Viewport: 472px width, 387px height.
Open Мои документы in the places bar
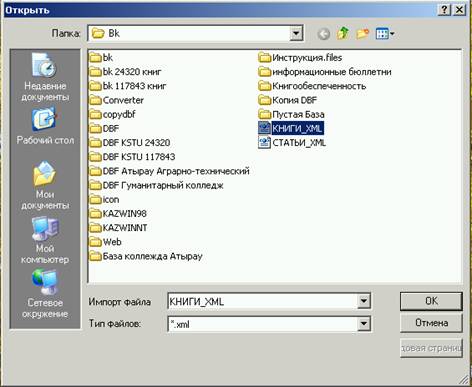[45, 186]
